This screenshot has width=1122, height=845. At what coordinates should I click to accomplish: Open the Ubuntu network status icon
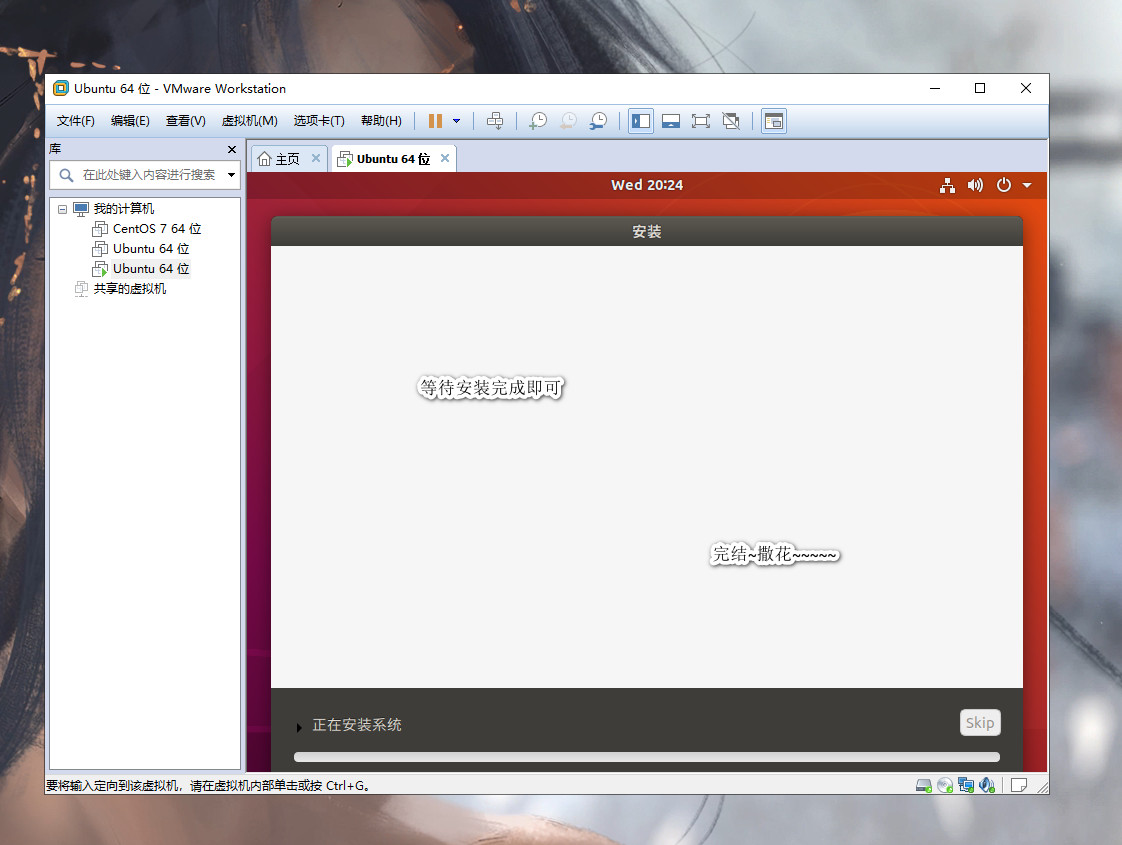(947, 185)
